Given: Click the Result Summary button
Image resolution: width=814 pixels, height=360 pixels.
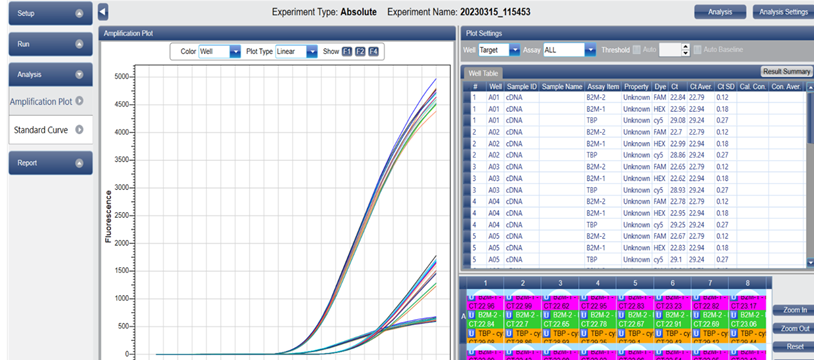Looking at the screenshot, I should (786, 72).
